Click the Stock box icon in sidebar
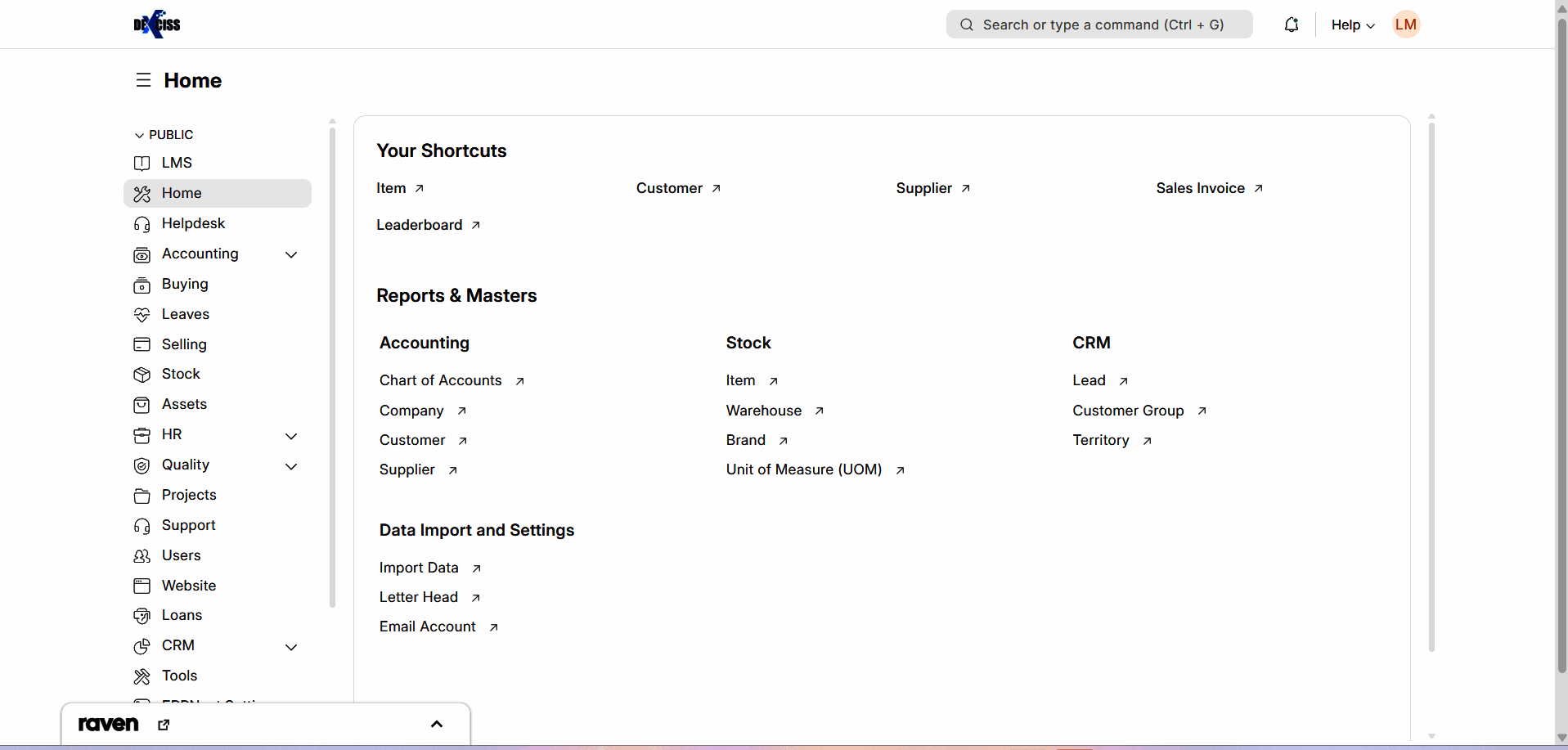This screenshot has height=750, width=1568. pos(142,375)
